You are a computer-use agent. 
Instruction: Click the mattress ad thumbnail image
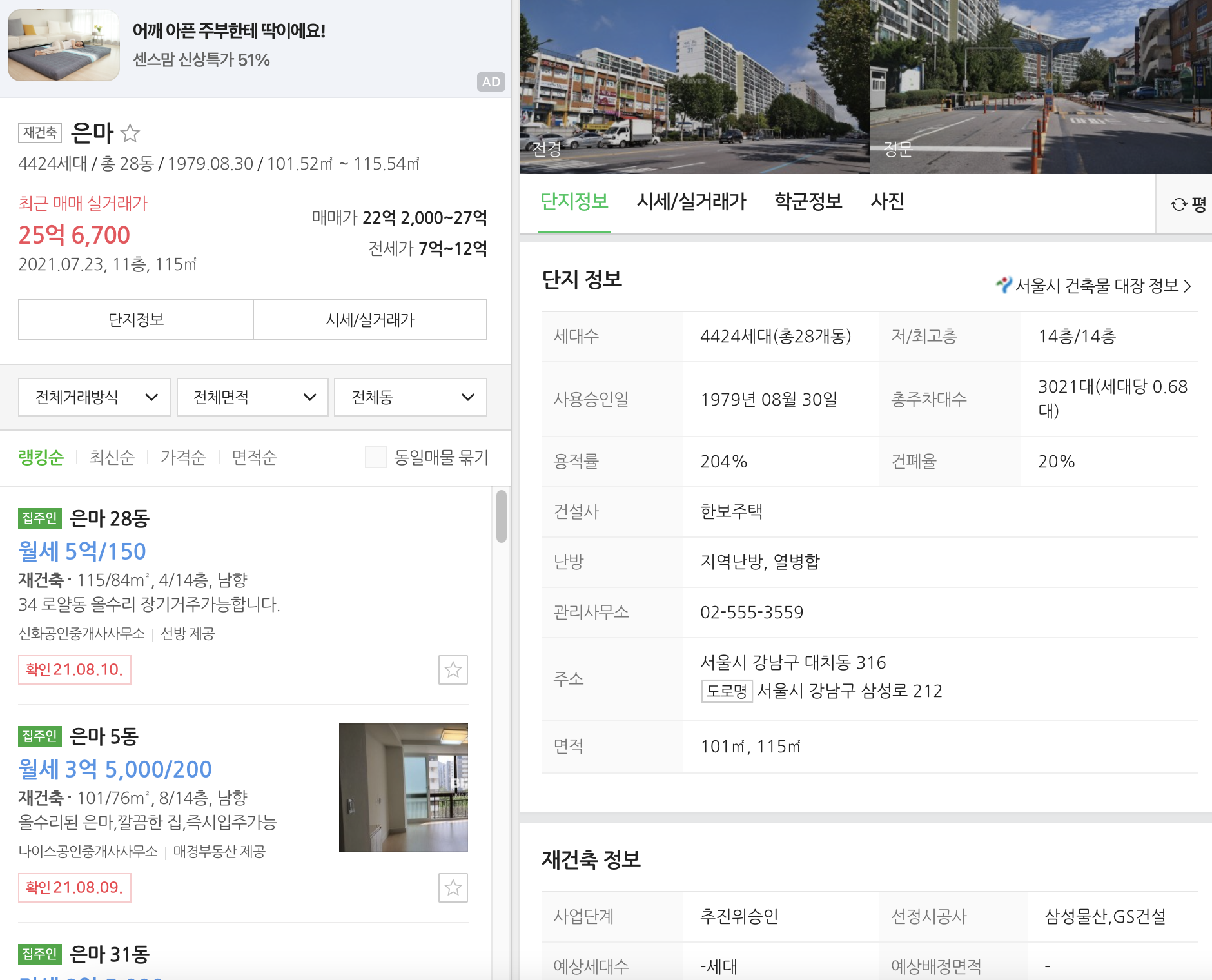[63, 45]
